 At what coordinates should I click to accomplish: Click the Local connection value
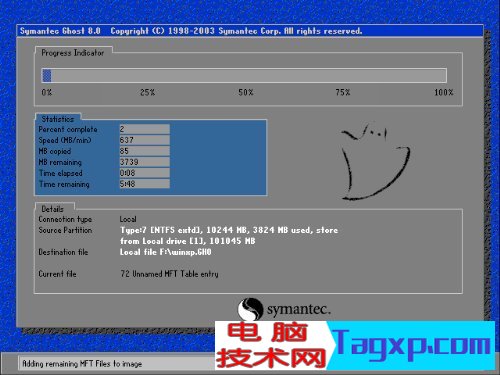click(128, 219)
